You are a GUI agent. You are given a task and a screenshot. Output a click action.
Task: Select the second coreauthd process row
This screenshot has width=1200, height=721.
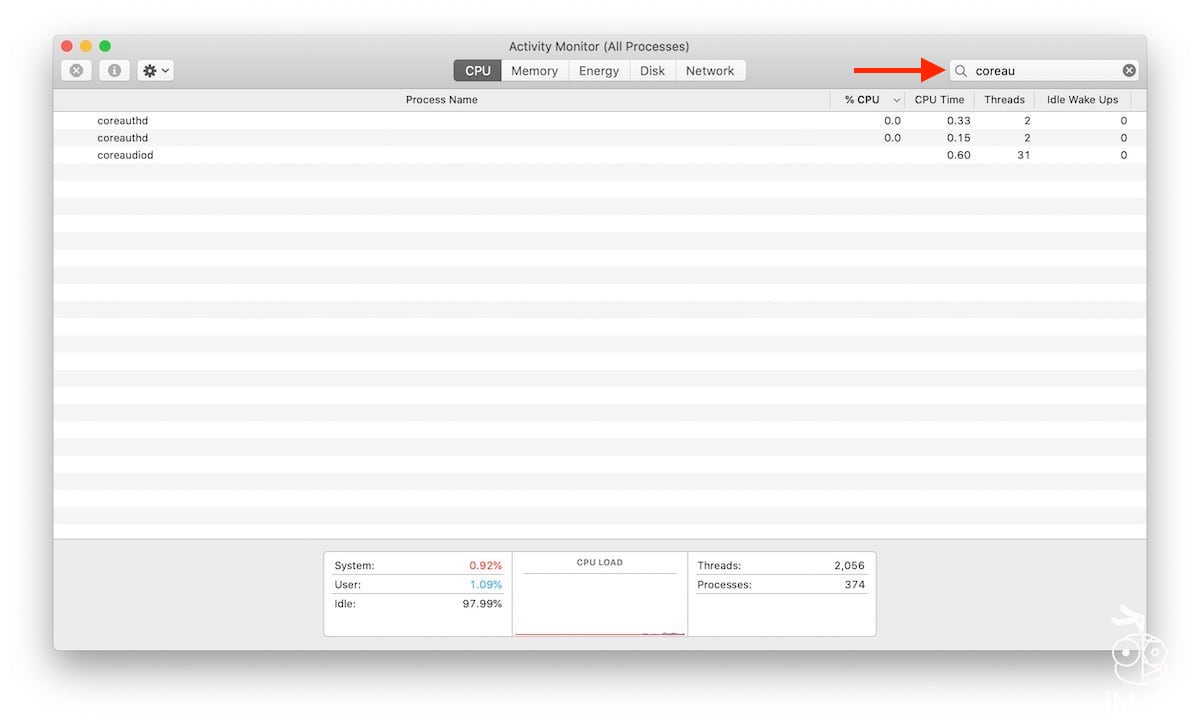122,138
